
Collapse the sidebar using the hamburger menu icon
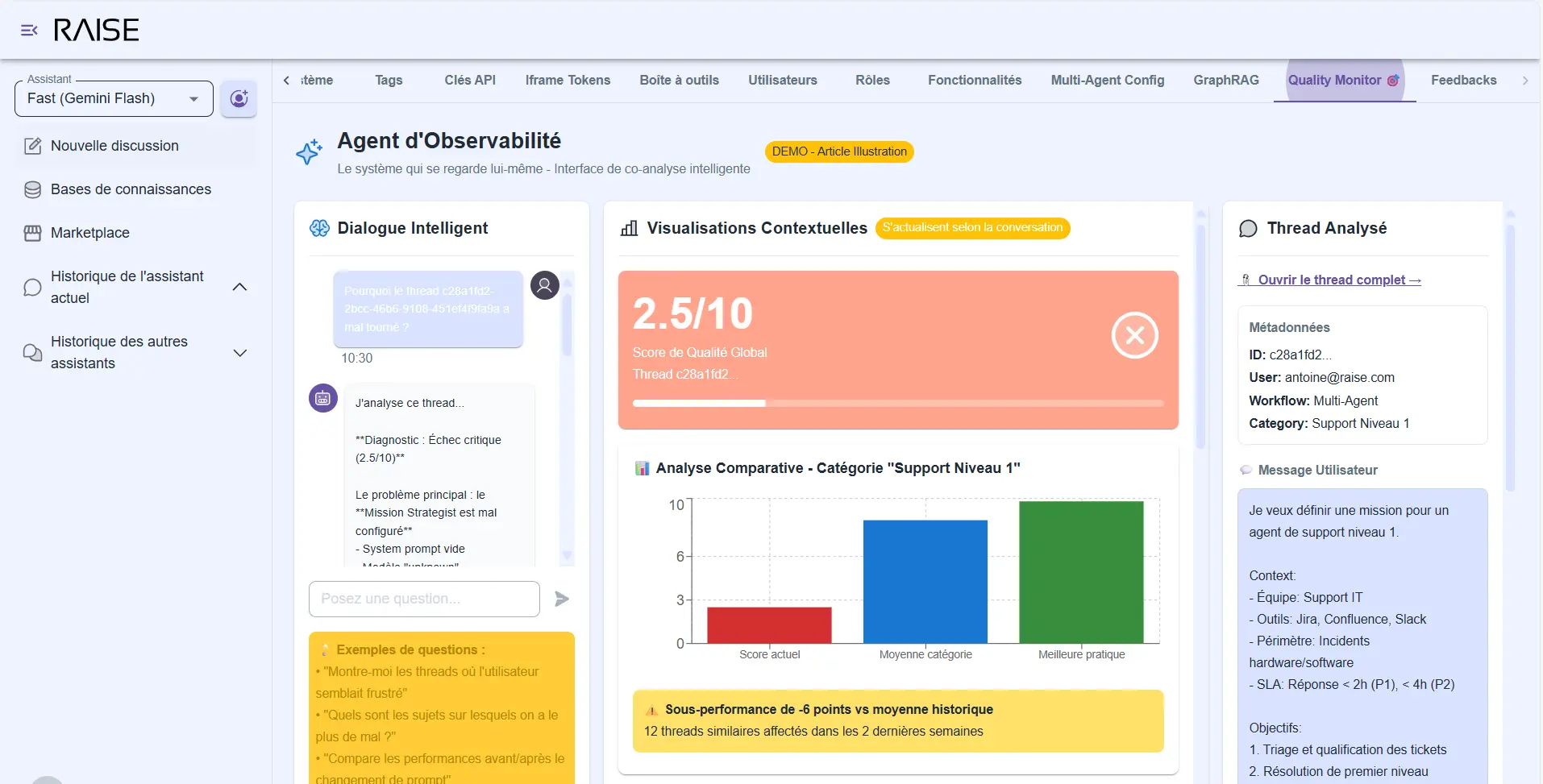[29, 31]
